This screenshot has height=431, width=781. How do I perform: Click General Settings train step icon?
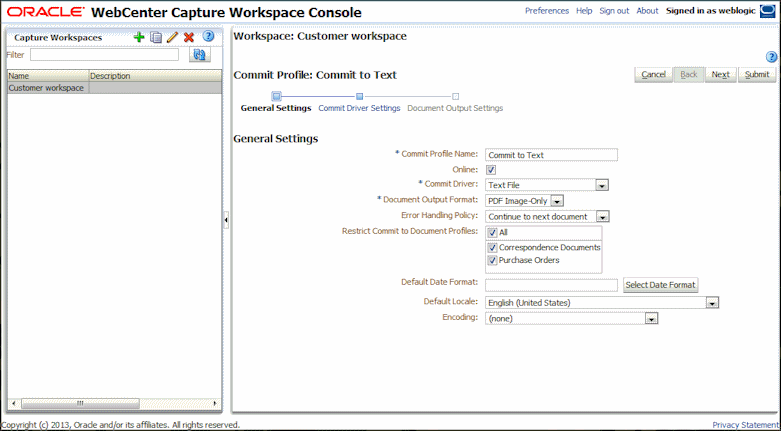coord(276,96)
